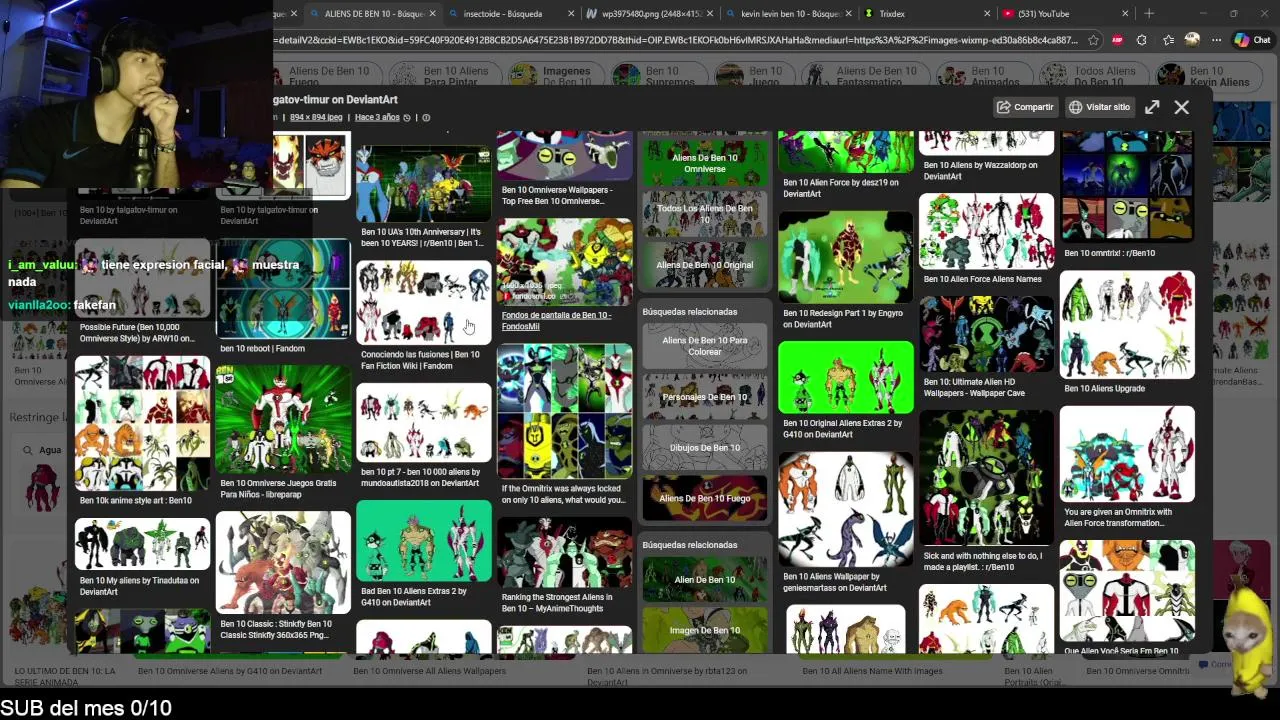Click the 894 x 894 jpeg size link
1280x720 pixels.
click(x=316, y=118)
